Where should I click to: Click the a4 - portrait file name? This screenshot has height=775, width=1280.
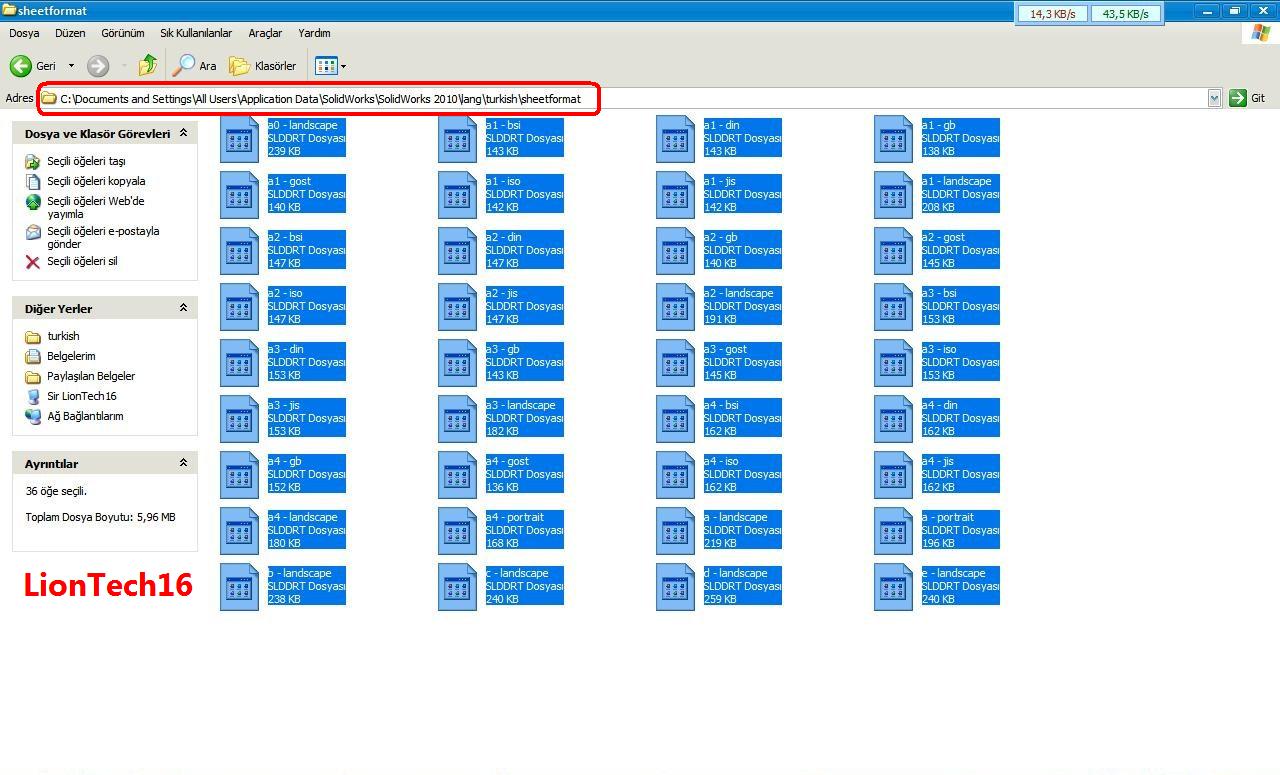coord(514,517)
